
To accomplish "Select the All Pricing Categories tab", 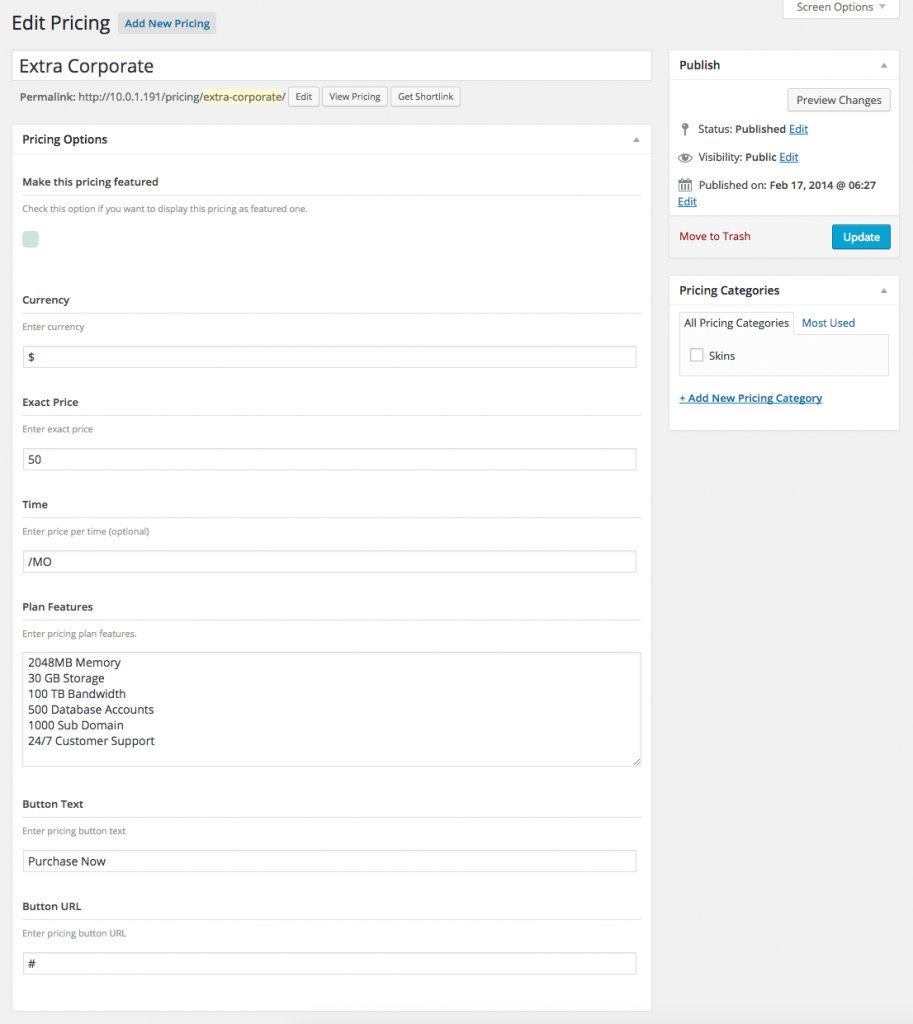I will (x=736, y=323).
